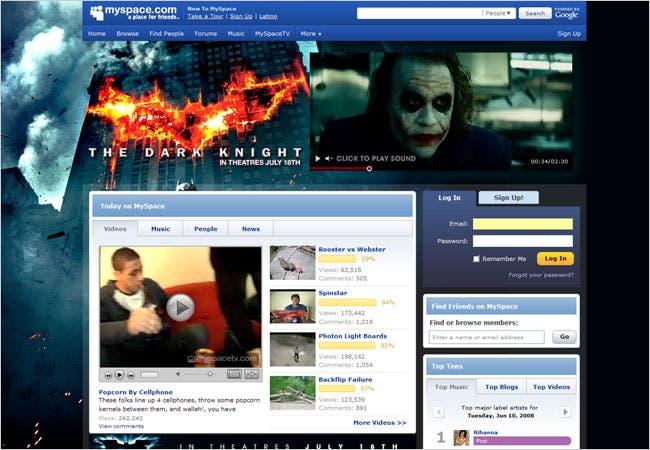Click Sign Up in the navigation bar
The height and width of the screenshot is (450, 650).
click(x=569, y=34)
